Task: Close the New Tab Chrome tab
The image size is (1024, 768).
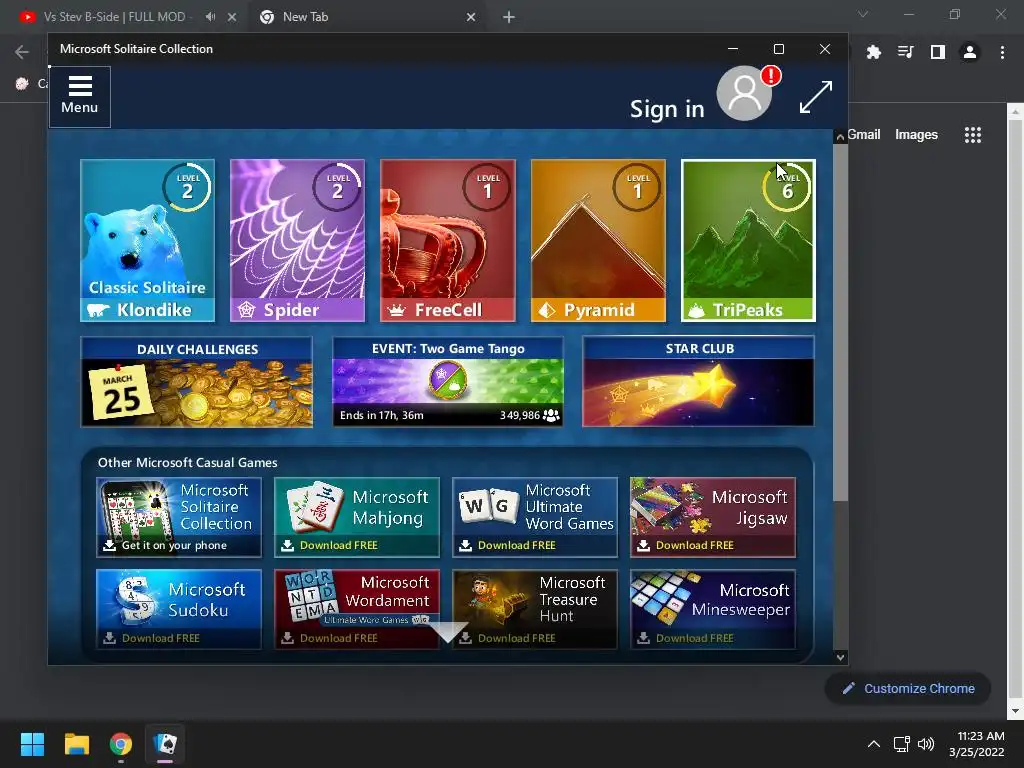Action: click(x=471, y=18)
